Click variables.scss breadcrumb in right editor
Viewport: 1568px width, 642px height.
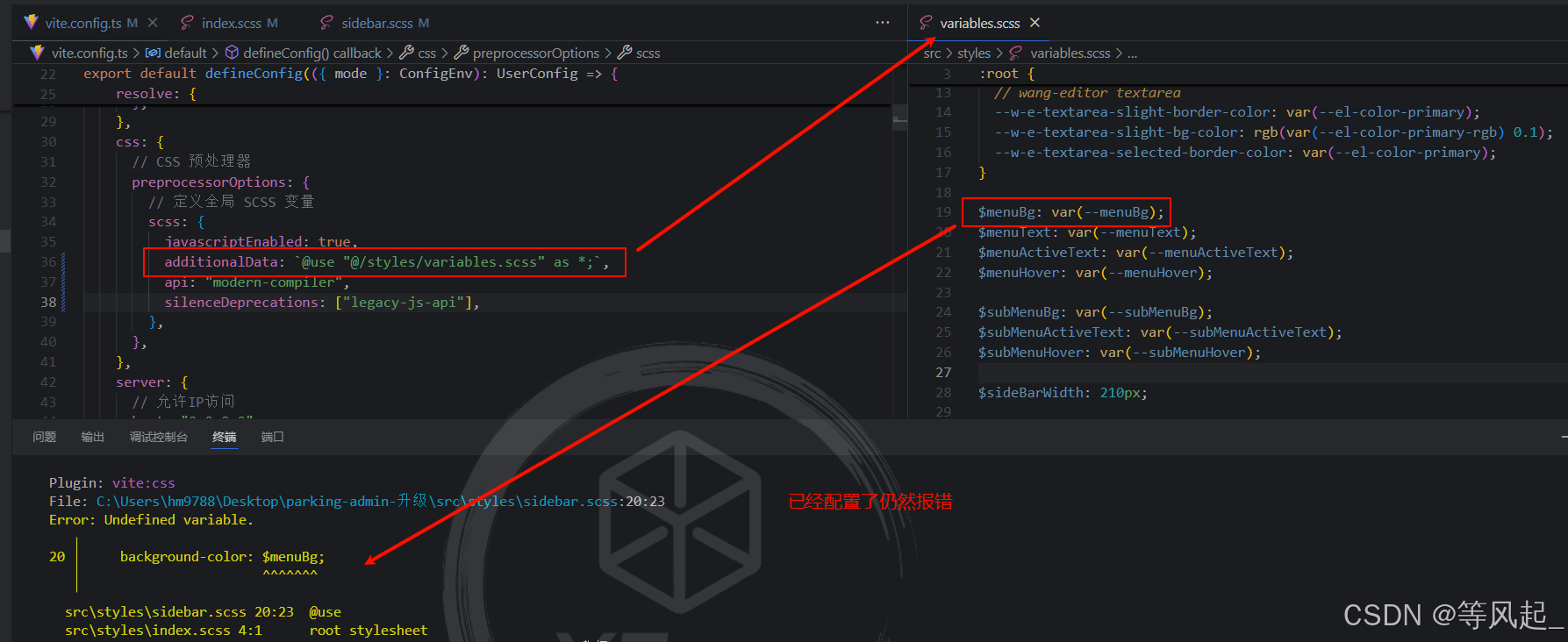1070,53
